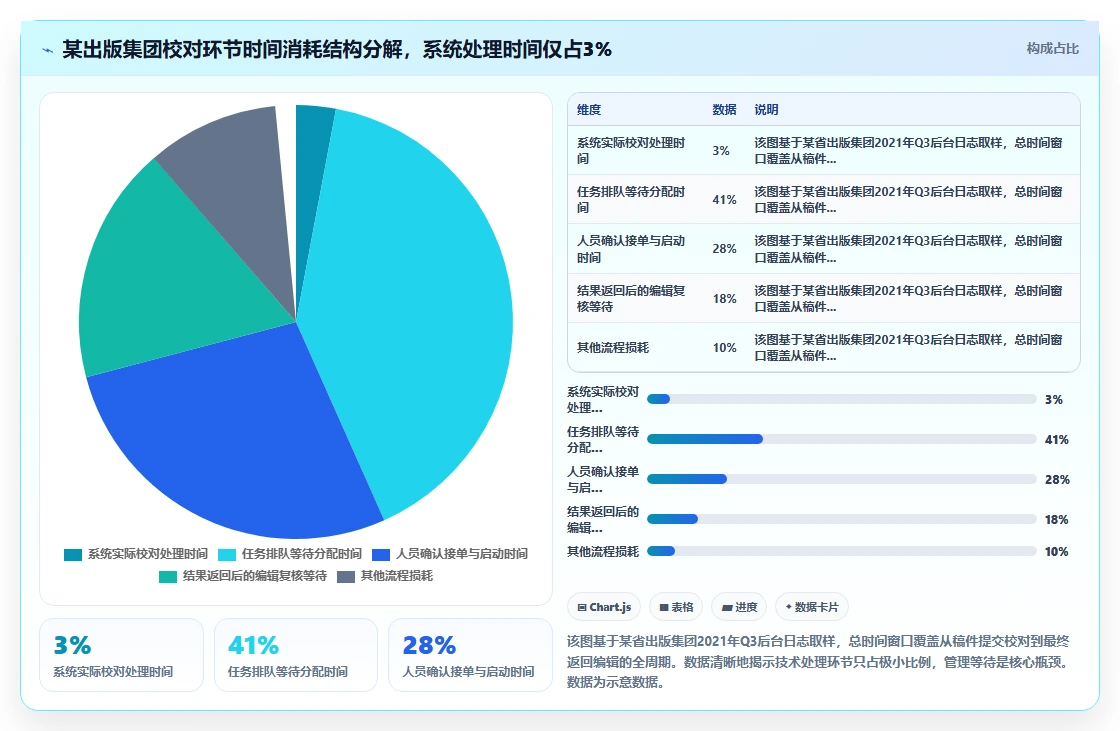
Task: Click the 41% value in the table
Action: [x=724, y=200]
